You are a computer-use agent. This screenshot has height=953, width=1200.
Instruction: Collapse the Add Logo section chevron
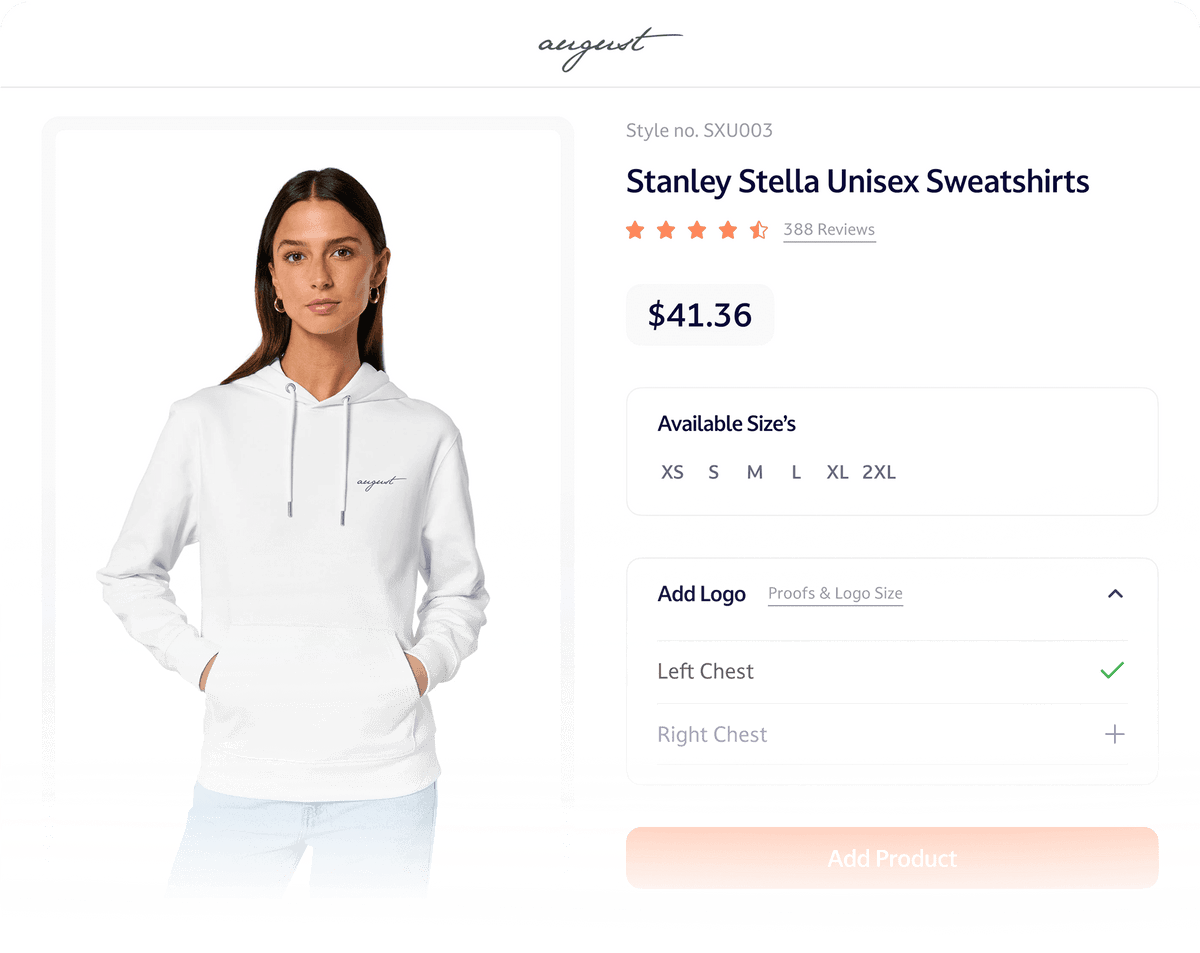click(x=1115, y=594)
